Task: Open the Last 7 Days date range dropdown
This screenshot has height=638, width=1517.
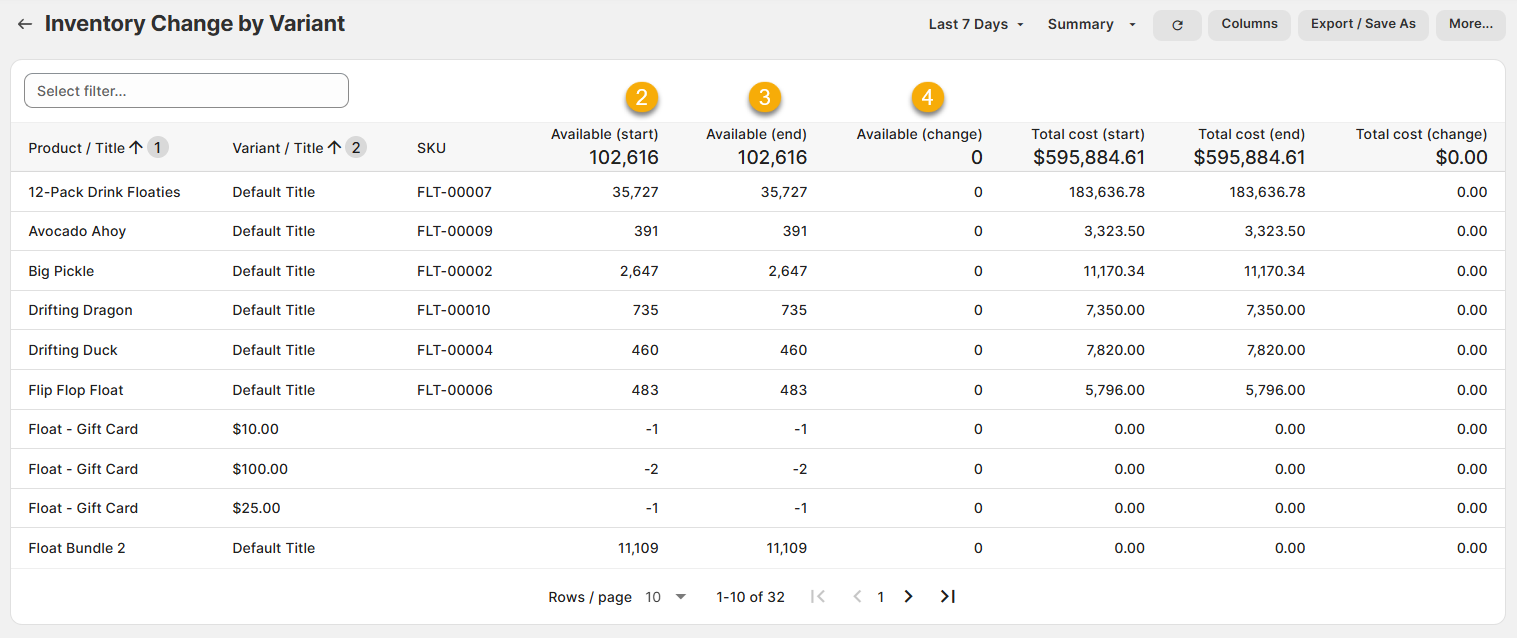Action: click(976, 25)
